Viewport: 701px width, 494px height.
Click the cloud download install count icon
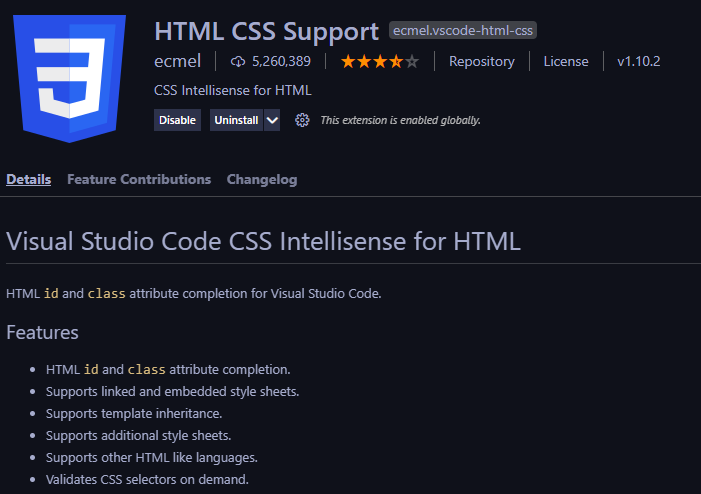click(x=238, y=62)
